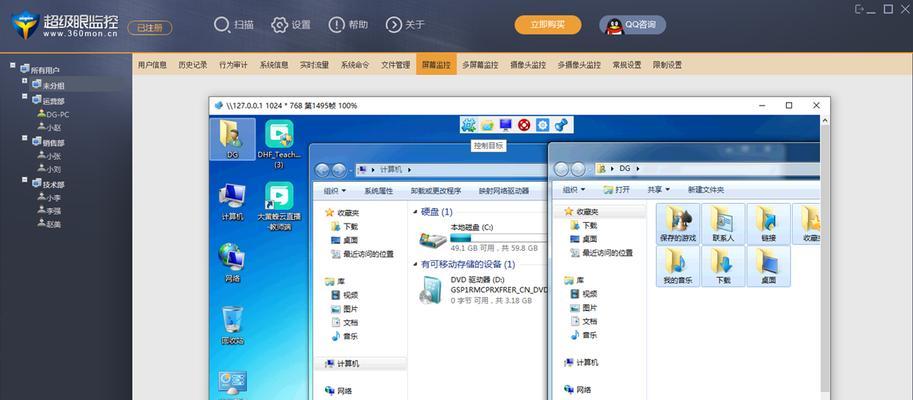Open the 共享 dropdown in DG window
This screenshot has width=913, height=400.
click(x=659, y=190)
